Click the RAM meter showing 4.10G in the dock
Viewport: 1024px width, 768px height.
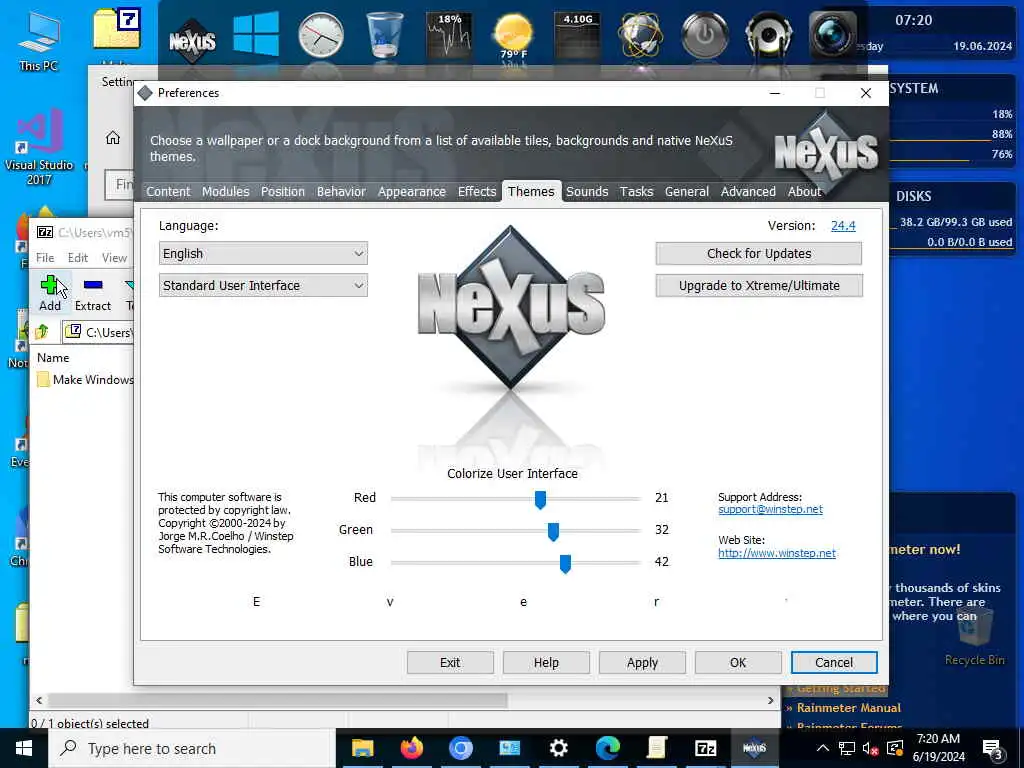[577, 35]
